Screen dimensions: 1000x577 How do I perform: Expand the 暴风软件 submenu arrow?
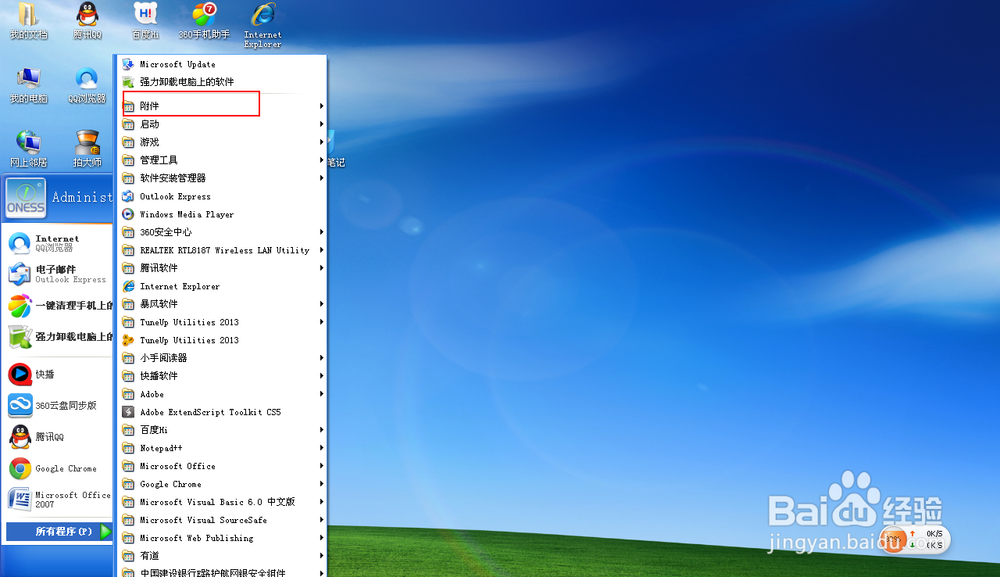tap(321, 304)
